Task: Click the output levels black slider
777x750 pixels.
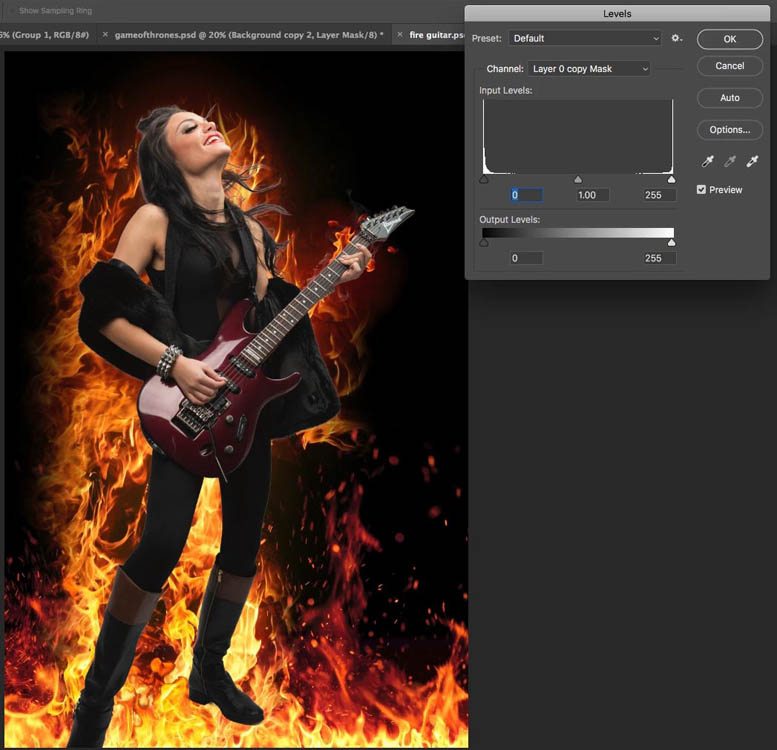Action: point(484,243)
